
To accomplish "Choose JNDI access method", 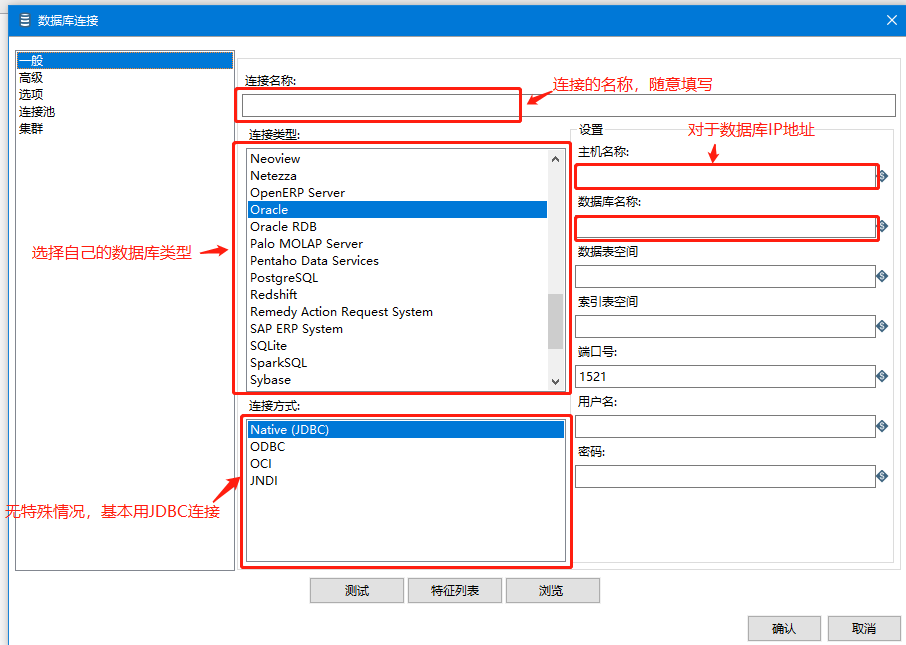I will point(406,480).
